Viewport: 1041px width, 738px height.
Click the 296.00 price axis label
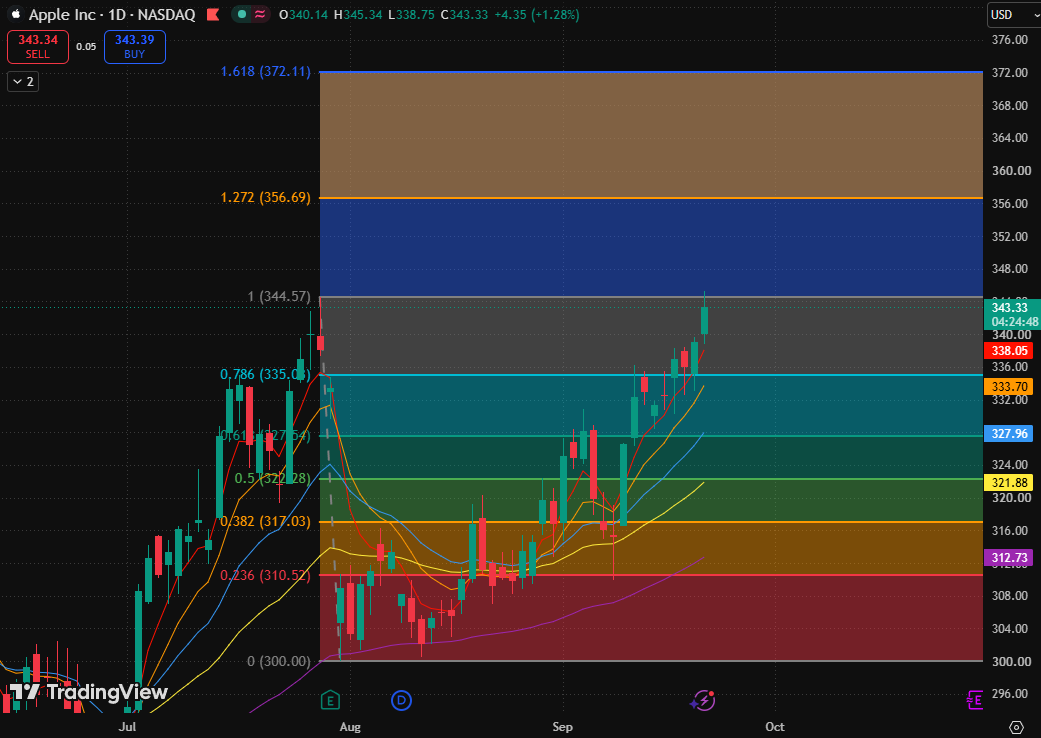tap(1010, 694)
